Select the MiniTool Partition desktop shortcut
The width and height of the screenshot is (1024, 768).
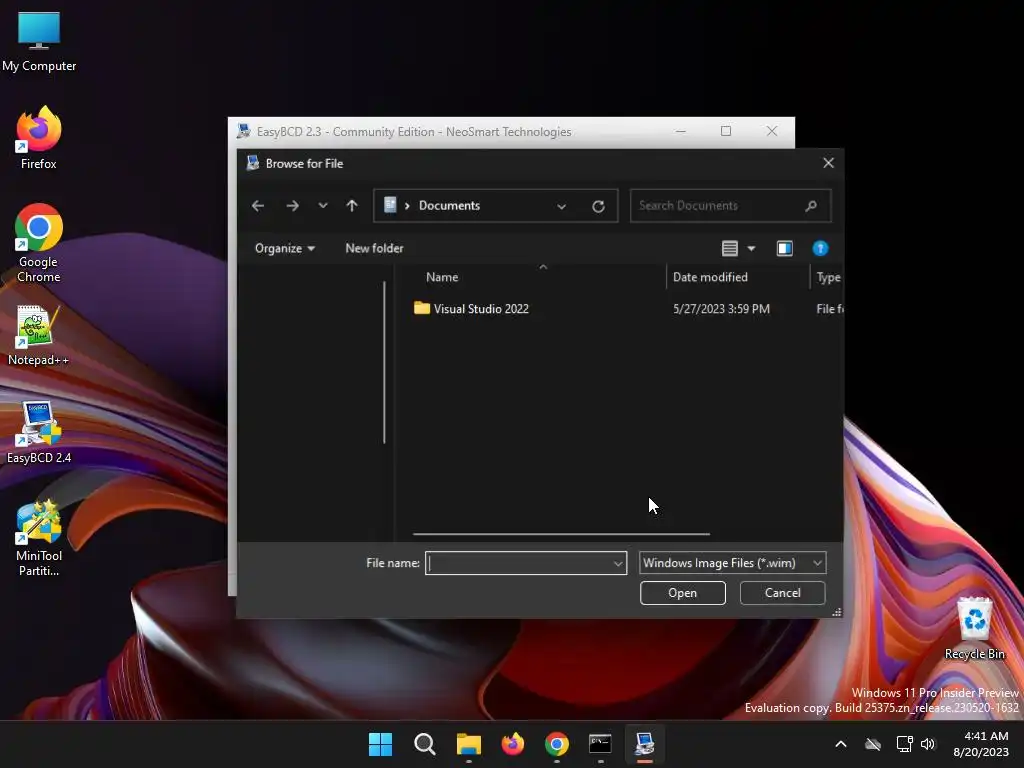point(39,538)
